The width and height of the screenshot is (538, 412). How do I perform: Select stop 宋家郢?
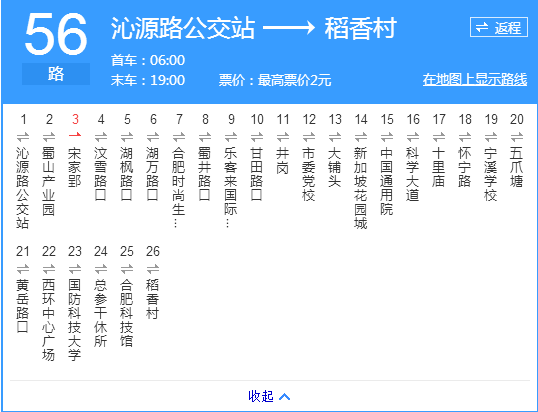(x=75, y=167)
